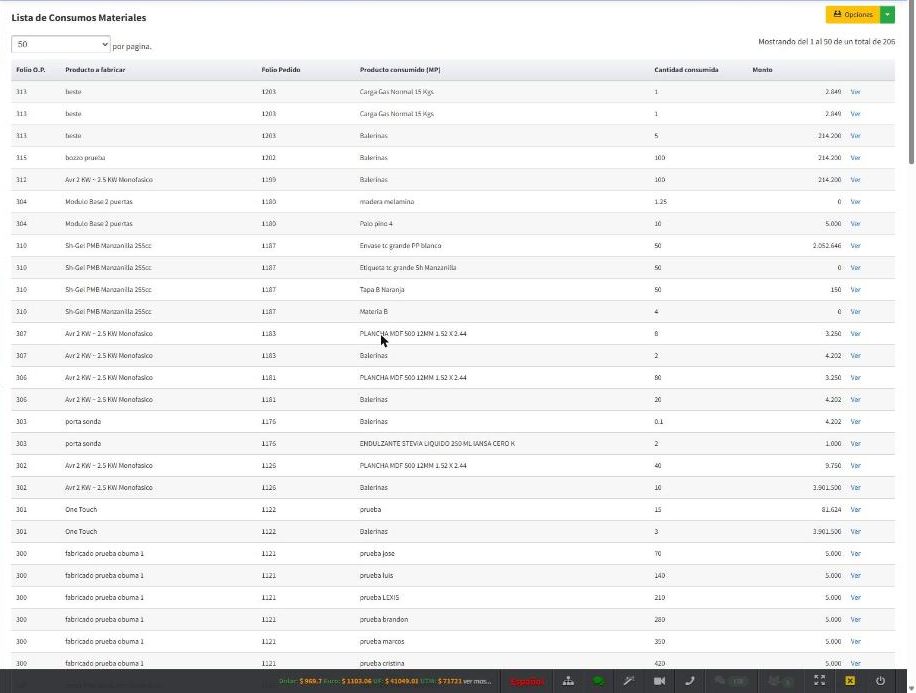
Task: Expand the green arrow next to Opciones
Action: coord(887,15)
